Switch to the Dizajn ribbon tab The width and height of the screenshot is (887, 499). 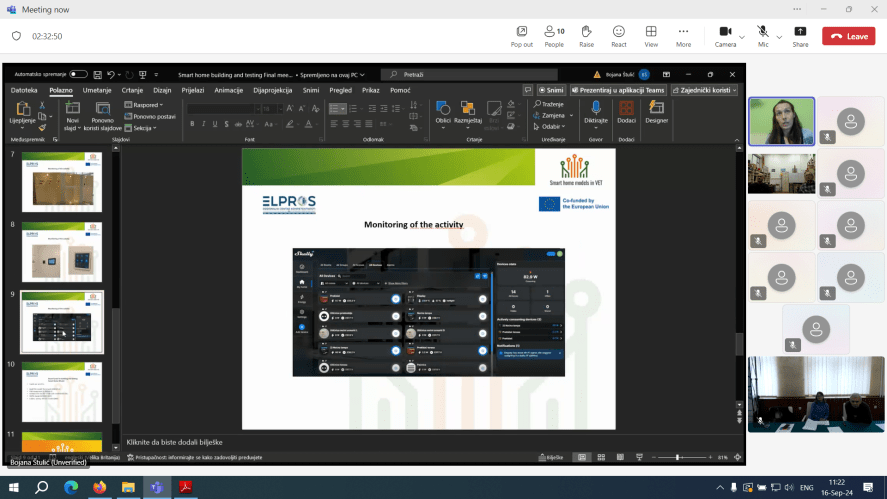point(162,90)
